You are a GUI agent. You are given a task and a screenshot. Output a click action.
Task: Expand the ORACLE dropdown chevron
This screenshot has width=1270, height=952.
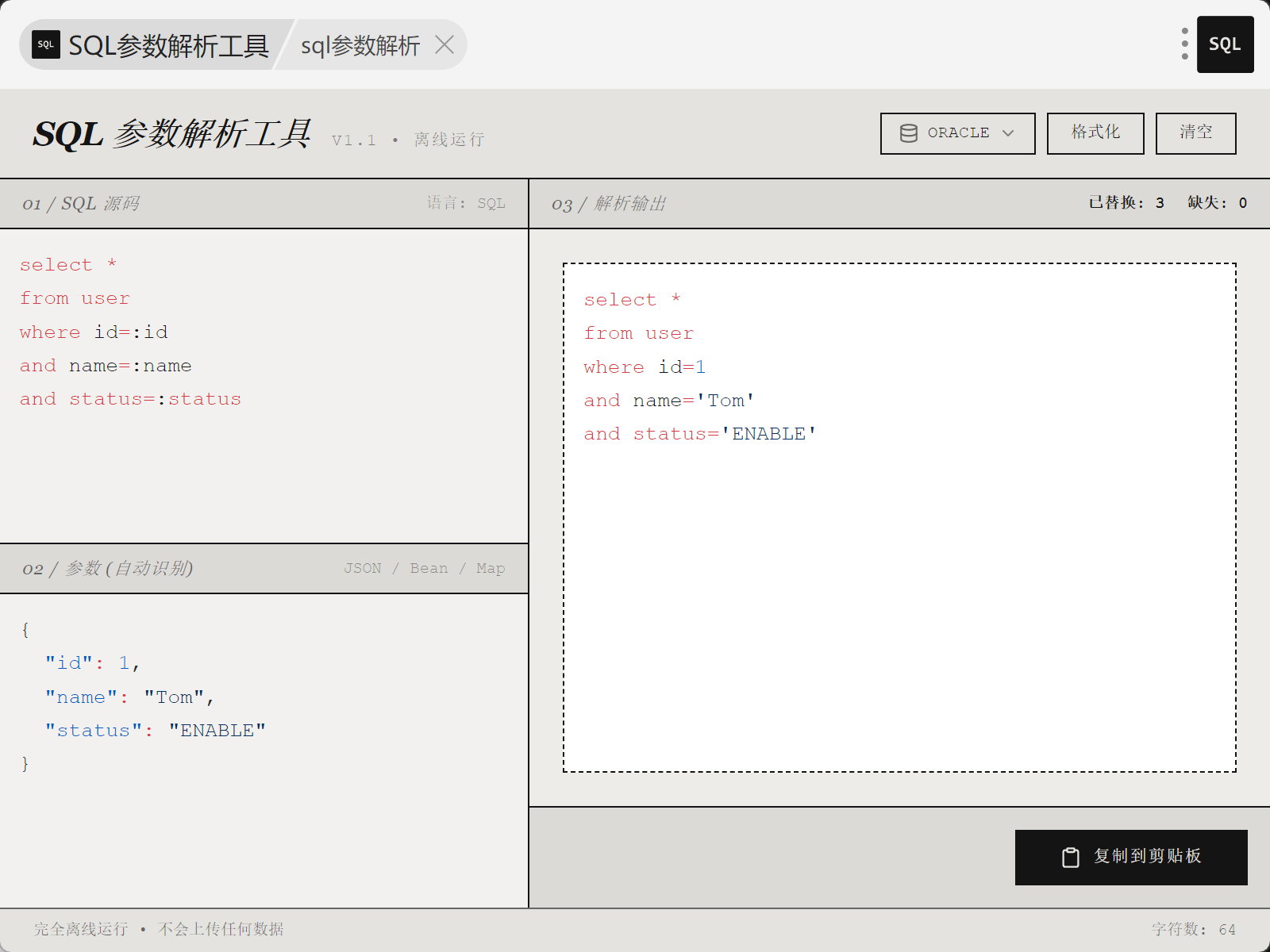(x=1008, y=133)
